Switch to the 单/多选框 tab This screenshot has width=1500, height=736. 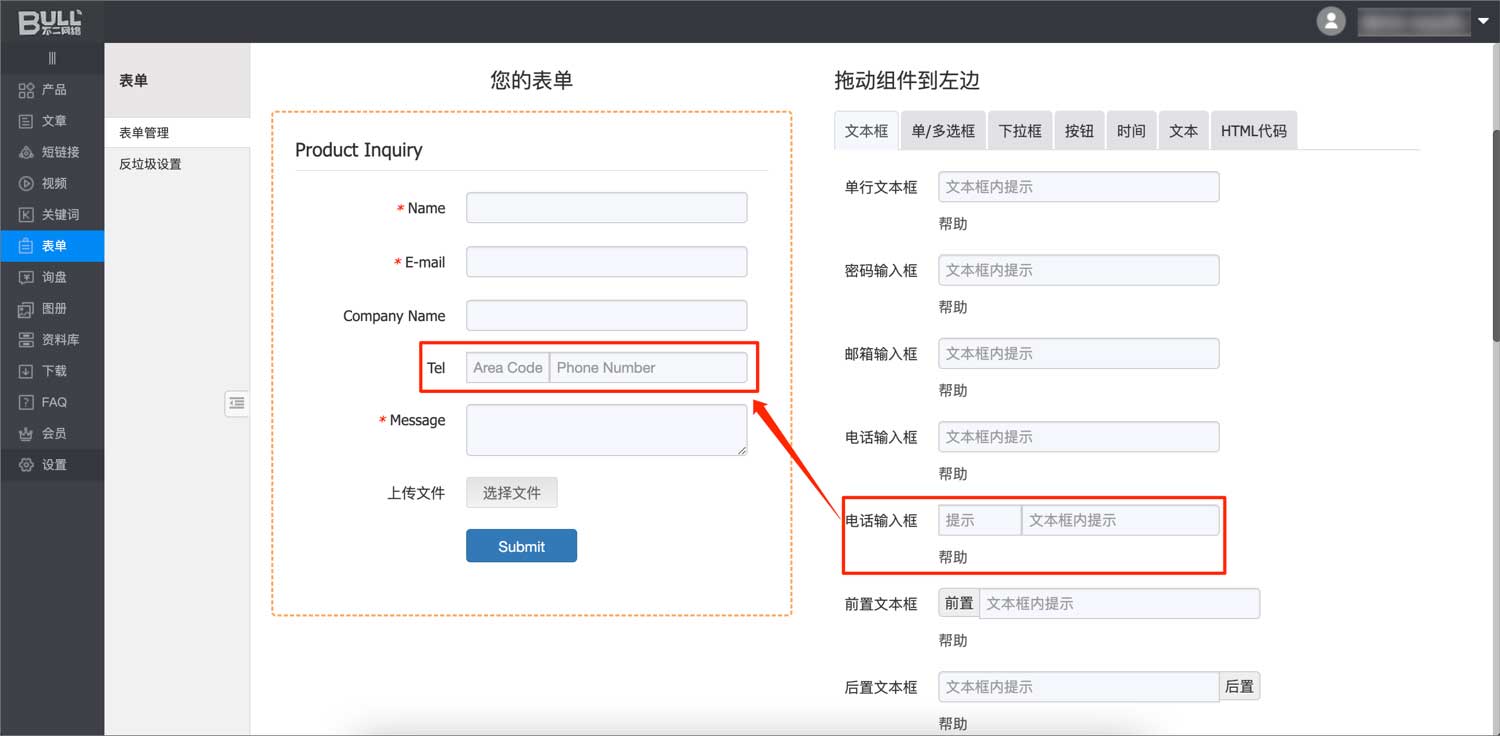[x=943, y=131]
